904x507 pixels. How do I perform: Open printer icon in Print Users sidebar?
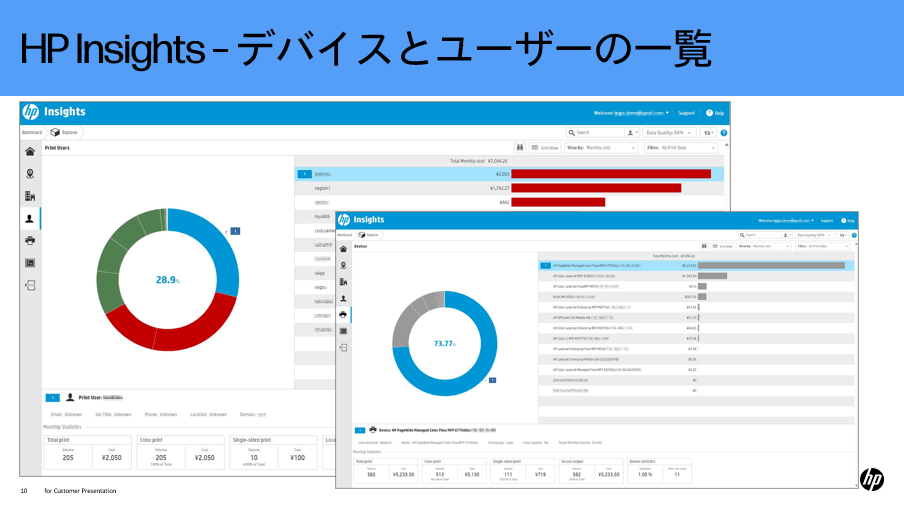[30, 241]
